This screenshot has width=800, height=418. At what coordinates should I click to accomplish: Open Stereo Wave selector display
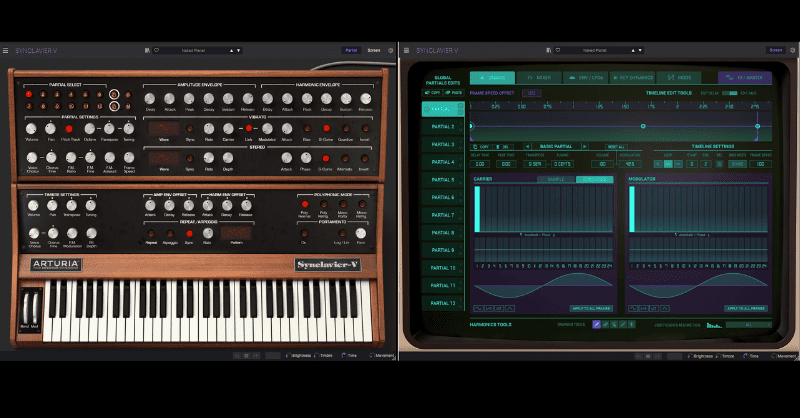click(x=164, y=158)
